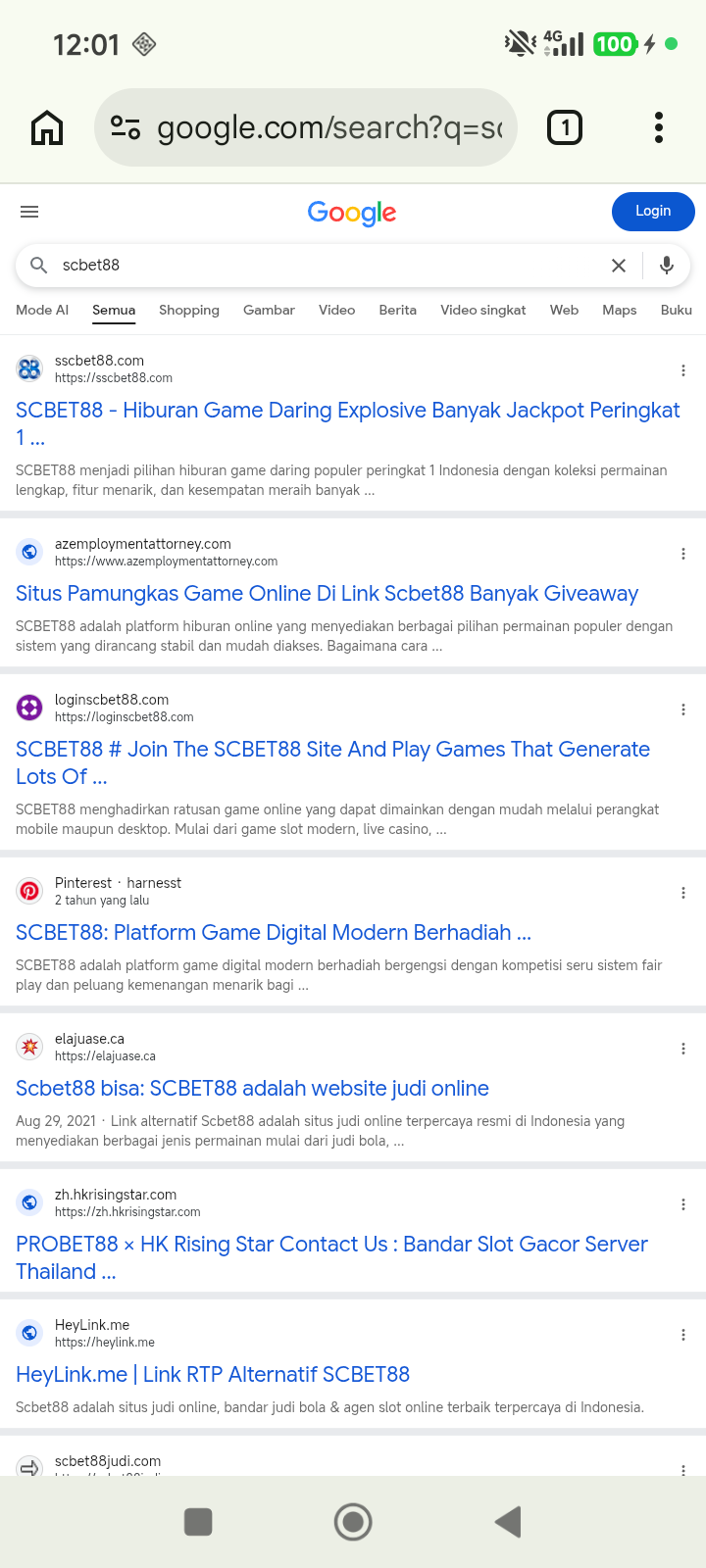Switch to the Shopping tab

pyautogui.click(x=189, y=310)
